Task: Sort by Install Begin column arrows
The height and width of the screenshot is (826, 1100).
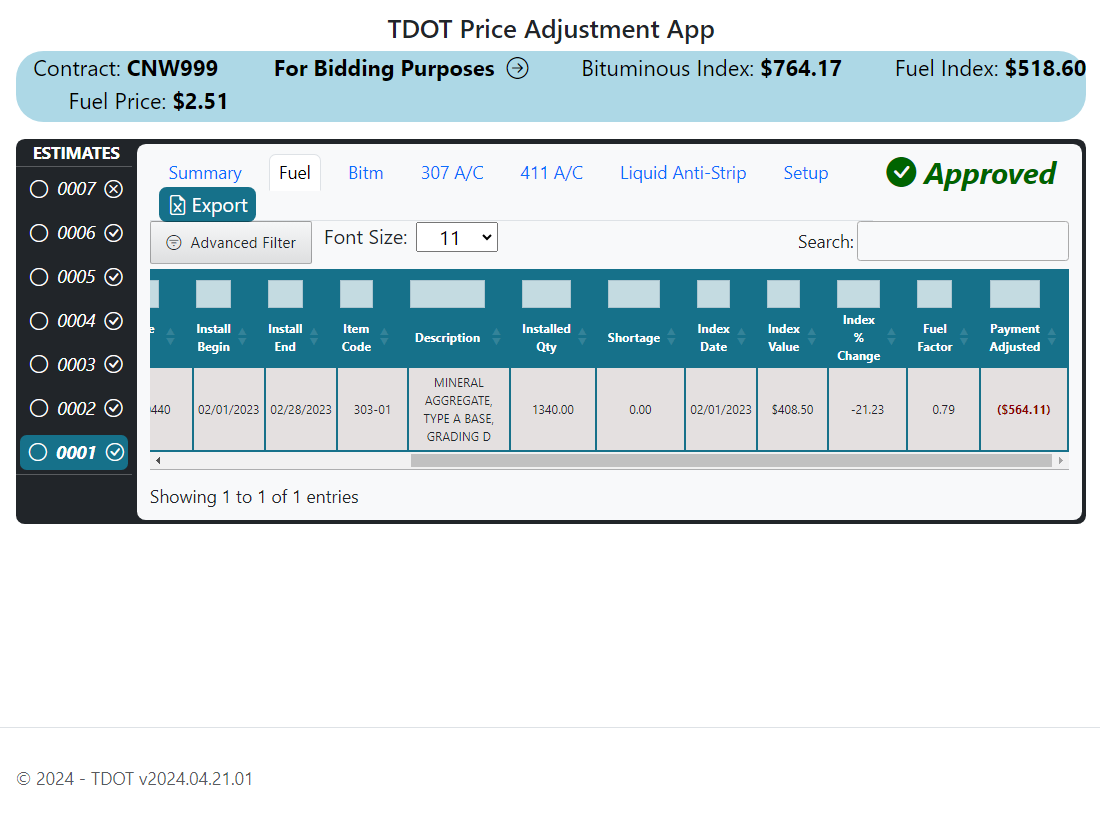Action: (242, 338)
